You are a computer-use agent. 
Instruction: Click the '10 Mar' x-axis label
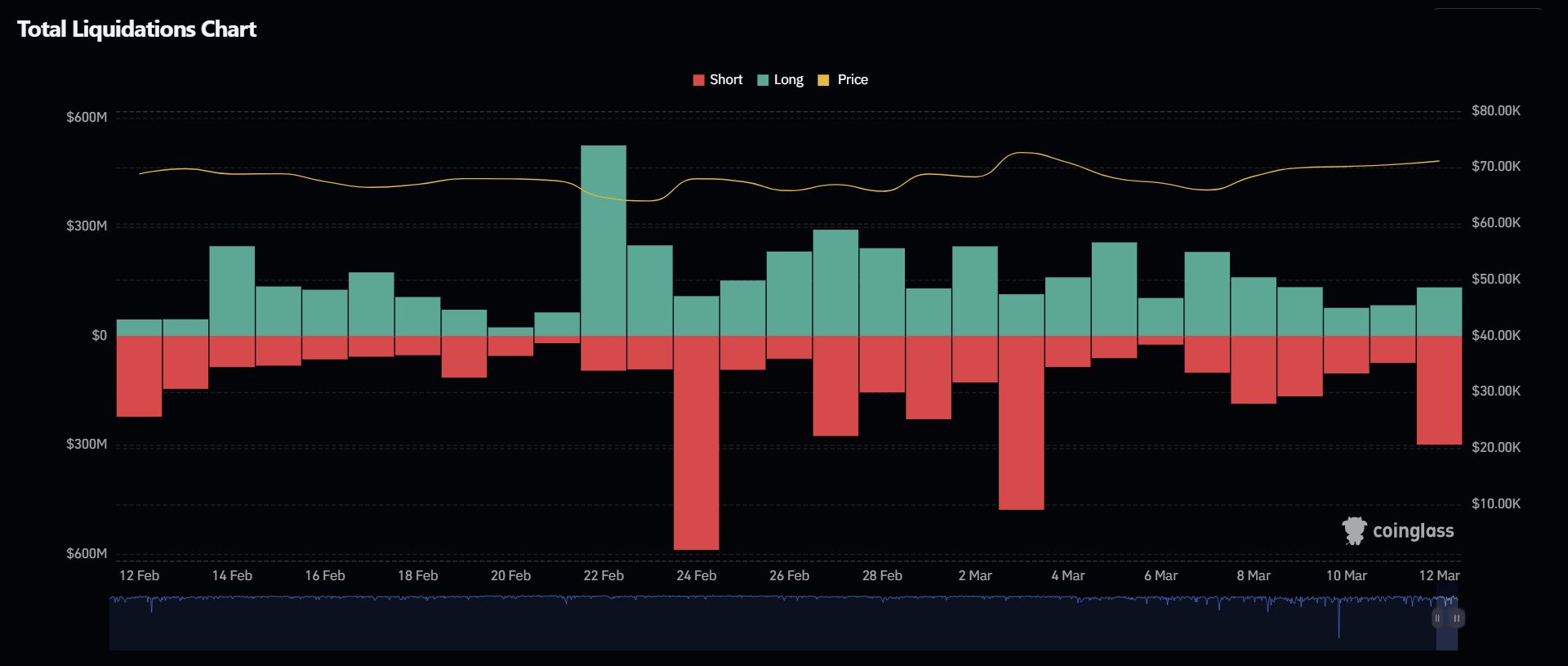point(1346,575)
